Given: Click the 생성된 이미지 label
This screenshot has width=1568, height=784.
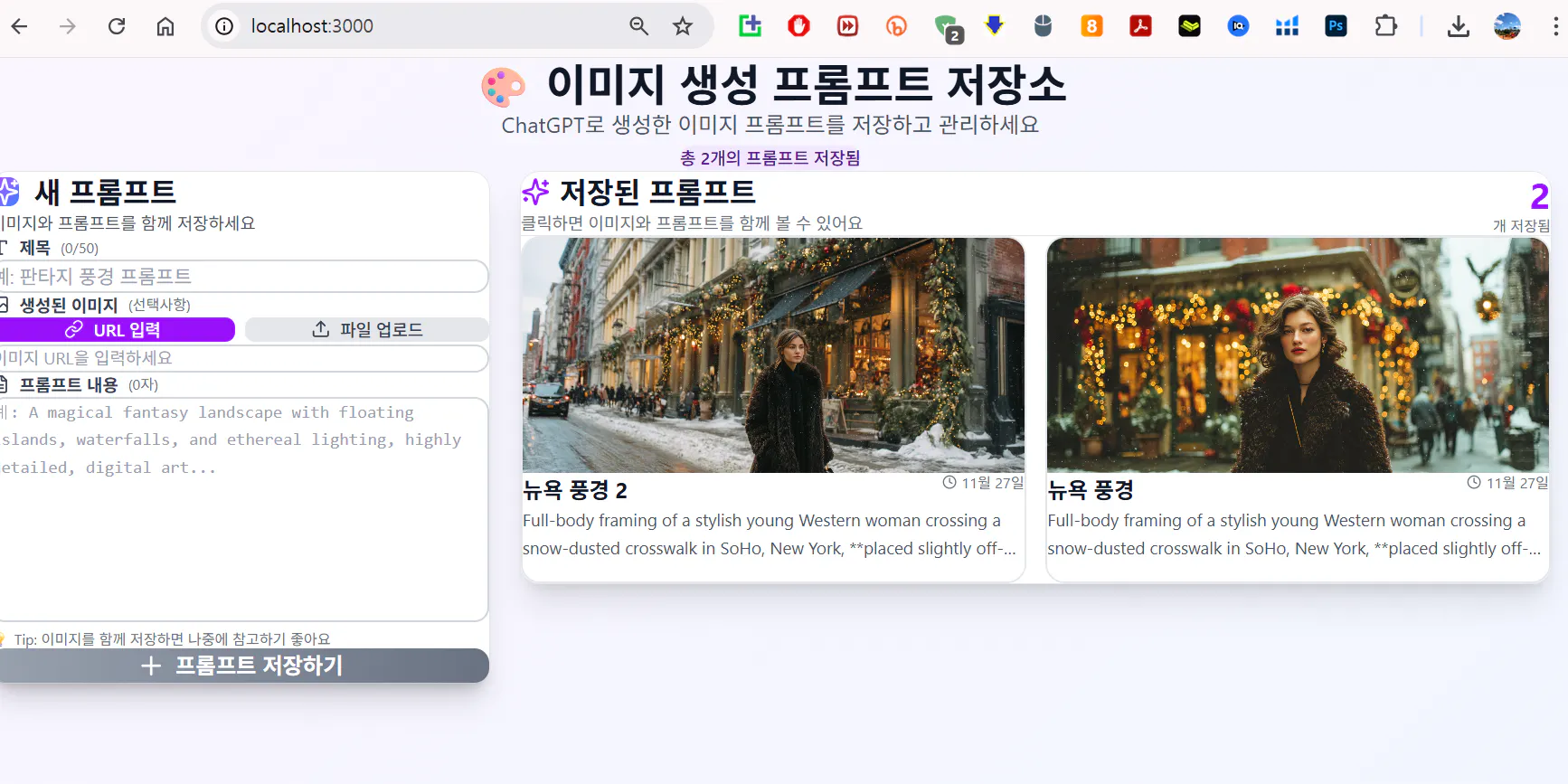Looking at the screenshot, I should click(x=69, y=306).
